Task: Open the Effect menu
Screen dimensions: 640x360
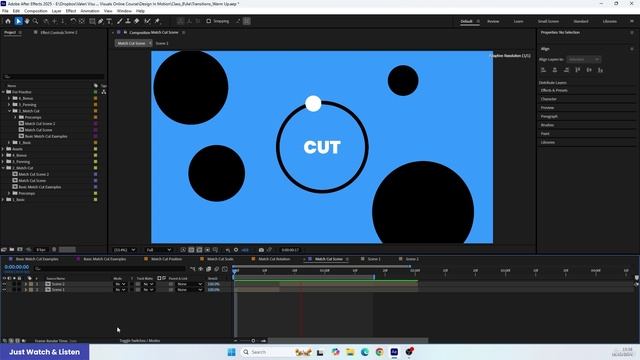Action: coord(71,11)
